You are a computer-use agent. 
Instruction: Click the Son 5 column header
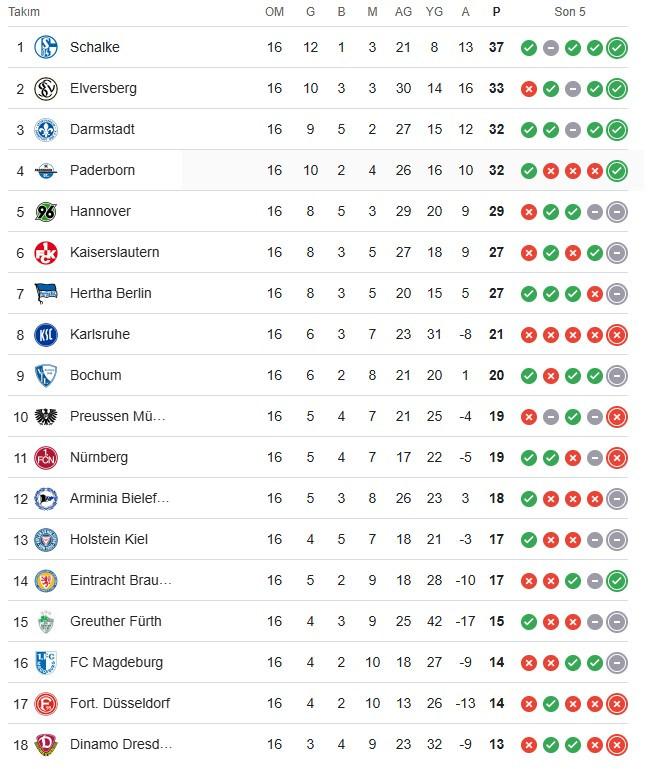point(570,12)
